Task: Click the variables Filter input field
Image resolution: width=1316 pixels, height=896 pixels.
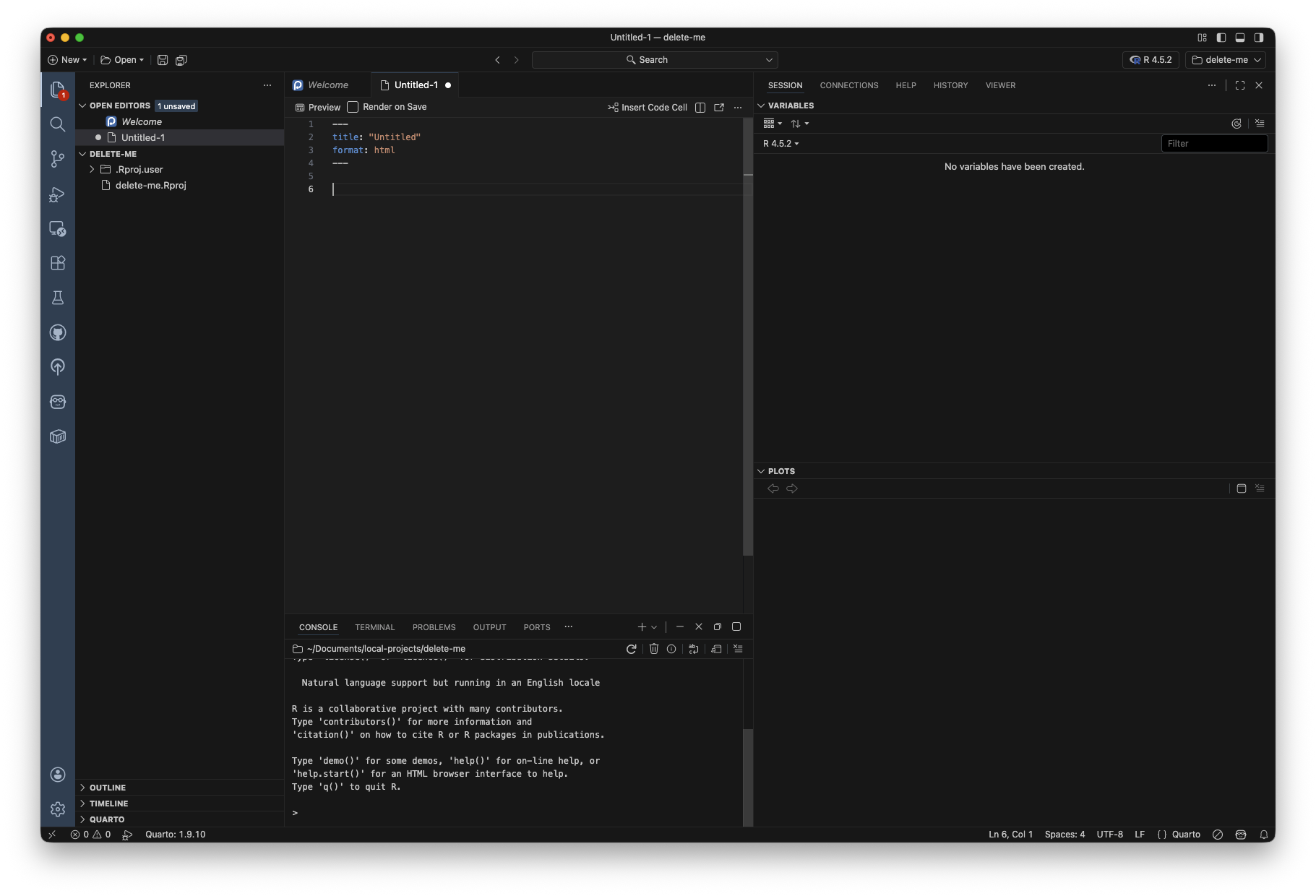Action: [x=1214, y=143]
